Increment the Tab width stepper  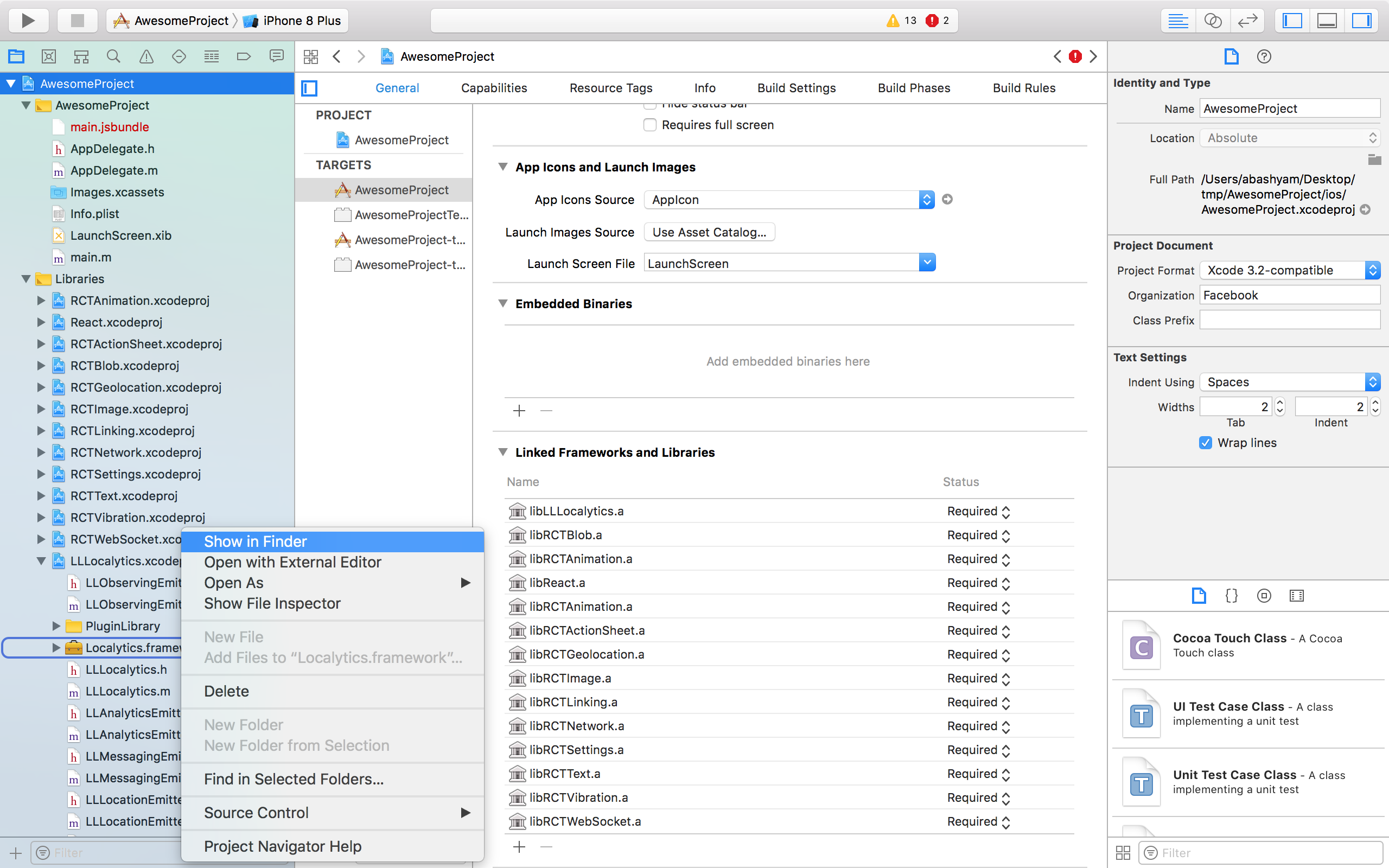click(1279, 403)
